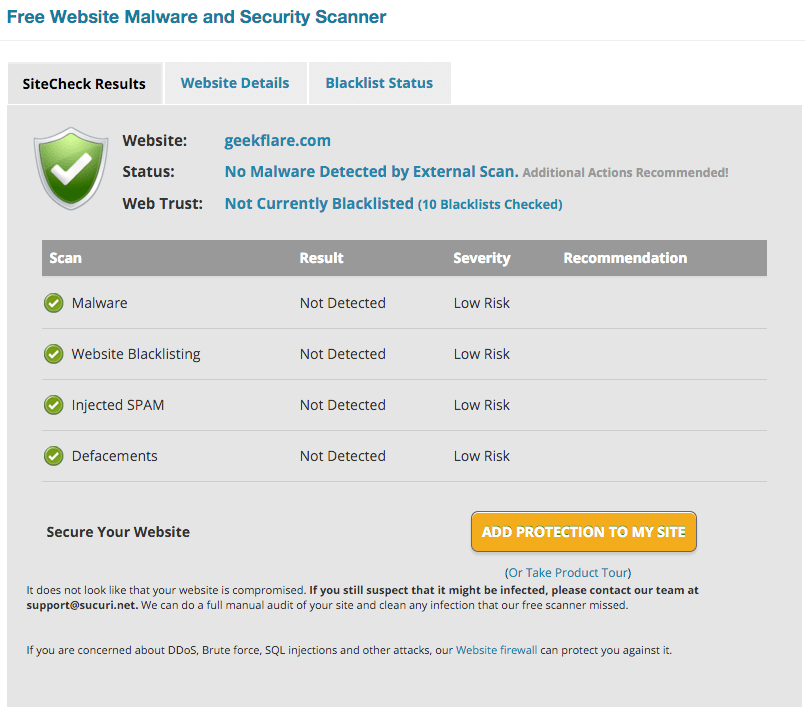Click the No Malware Detected status text
Image resolution: width=805 pixels, height=708 pixels.
click(x=371, y=172)
